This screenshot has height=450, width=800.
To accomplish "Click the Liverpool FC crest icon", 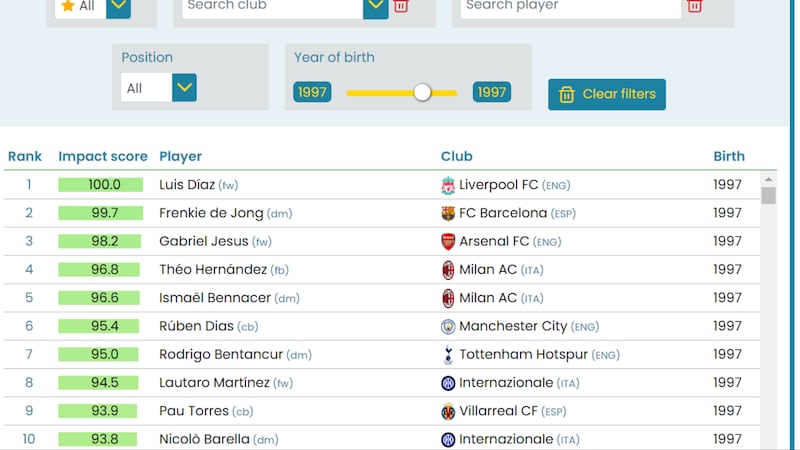I will [x=448, y=185].
